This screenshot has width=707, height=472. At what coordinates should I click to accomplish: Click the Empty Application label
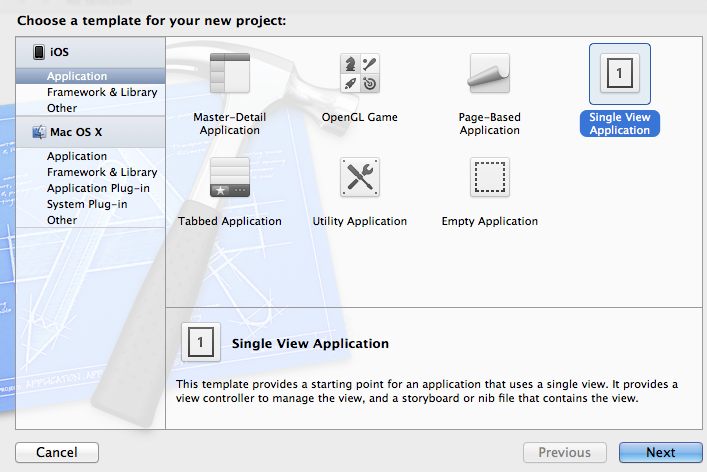tap(490, 221)
